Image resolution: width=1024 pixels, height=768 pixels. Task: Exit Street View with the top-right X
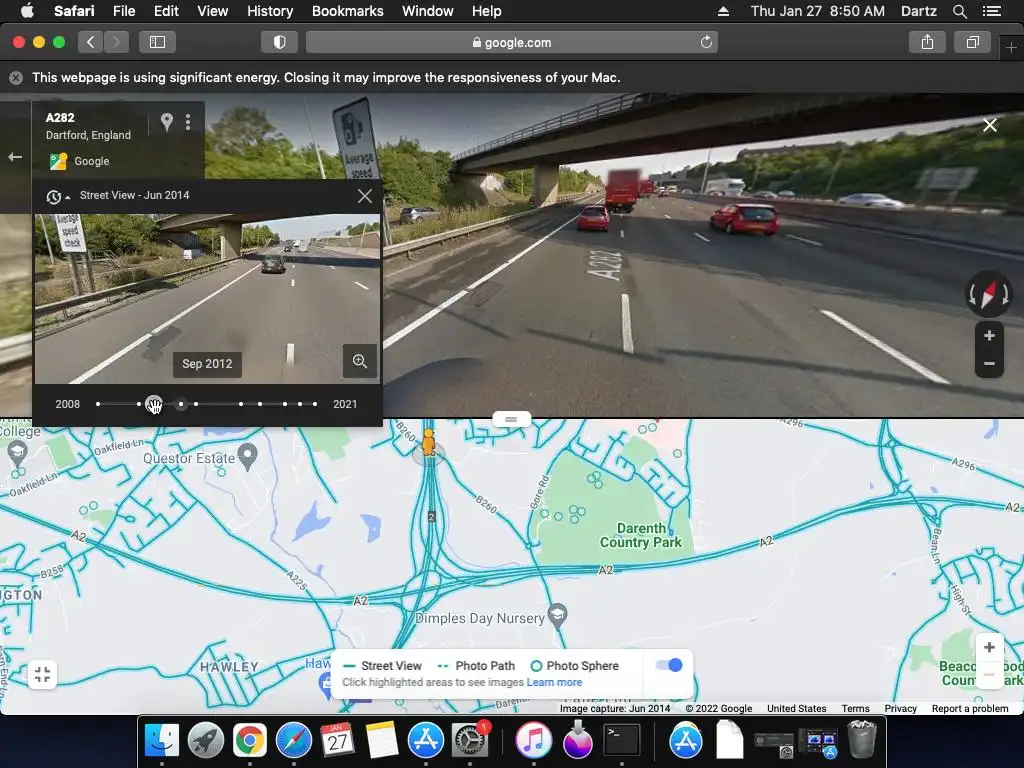990,125
